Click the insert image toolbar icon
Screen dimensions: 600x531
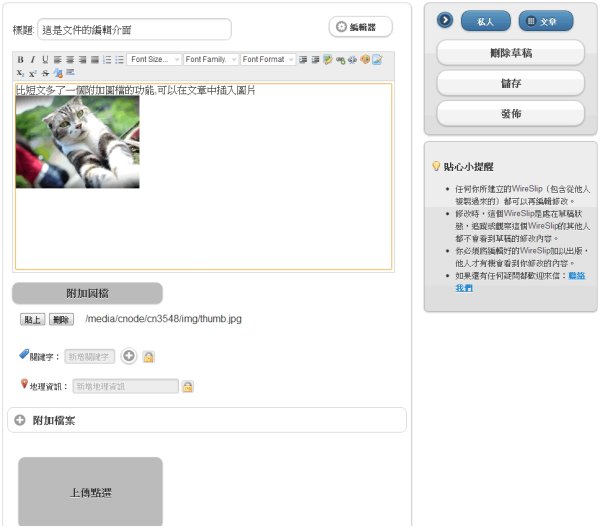tap(328, 60)
